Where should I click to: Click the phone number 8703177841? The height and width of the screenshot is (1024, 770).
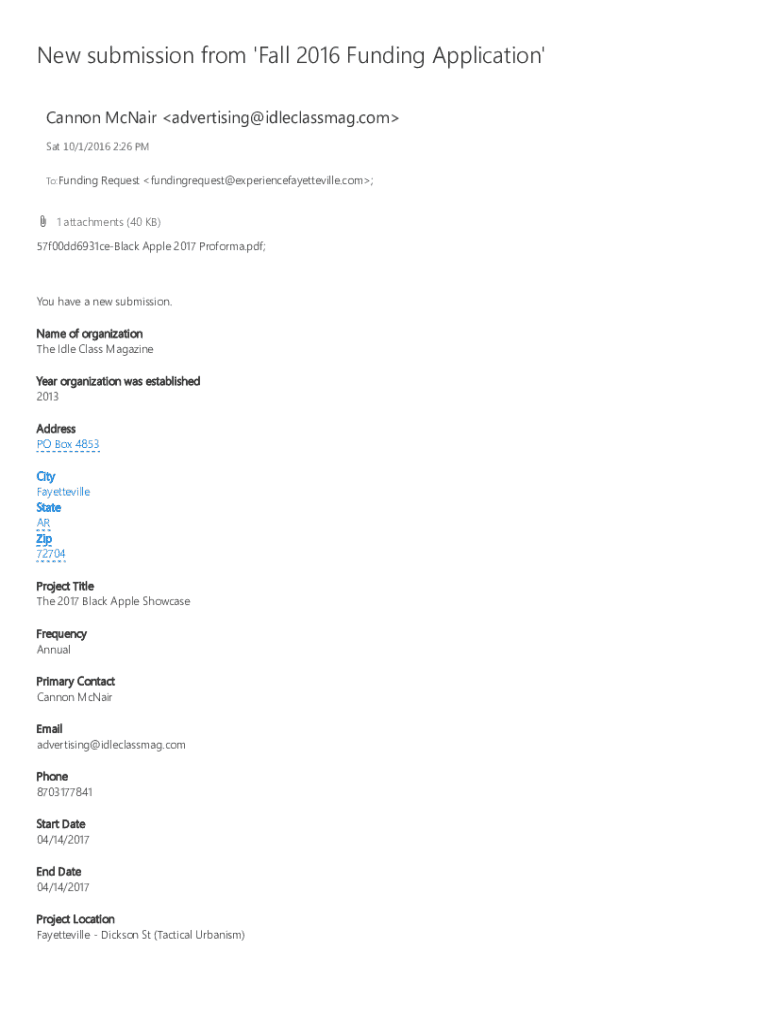point(65,792)
